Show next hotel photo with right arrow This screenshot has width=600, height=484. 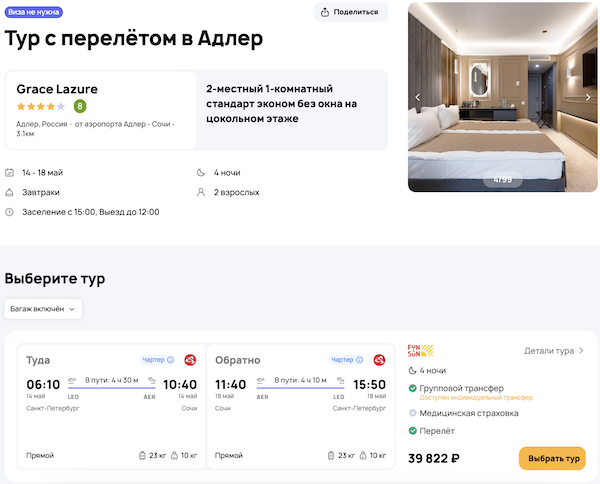pyautogui.click(x=589, y=97)
